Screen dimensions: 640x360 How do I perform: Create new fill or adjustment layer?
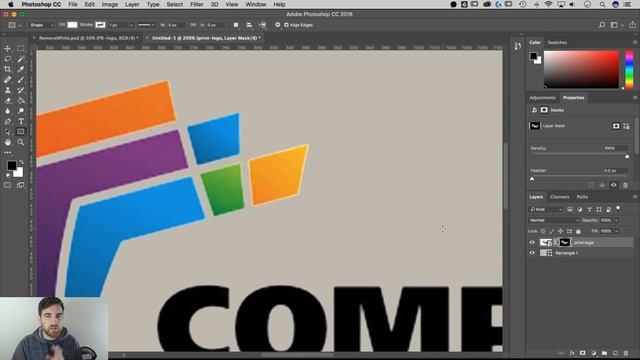pos(593,353)
